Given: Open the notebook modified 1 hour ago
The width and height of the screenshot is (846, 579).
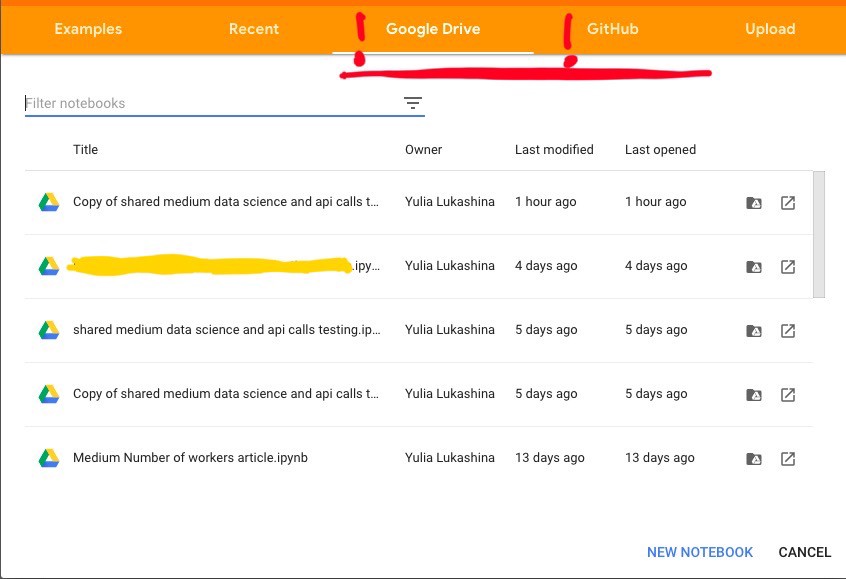Looking at the screenshot, I should click(x=226, y=202).
